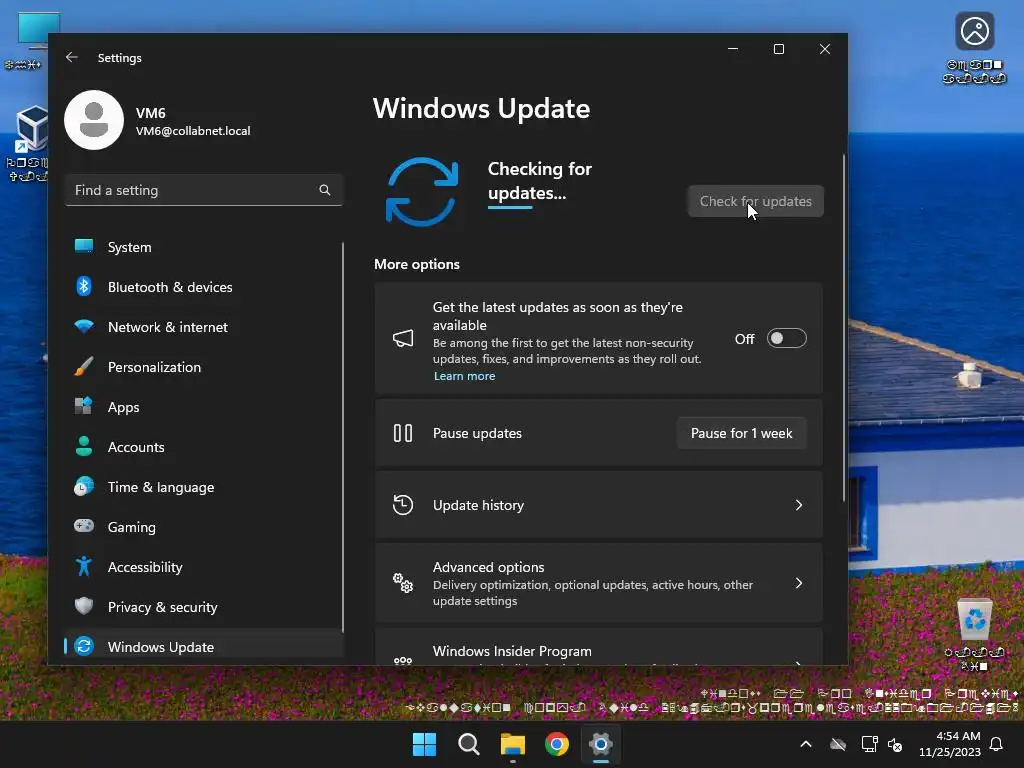Go to Personalization settings

[204, 367]
